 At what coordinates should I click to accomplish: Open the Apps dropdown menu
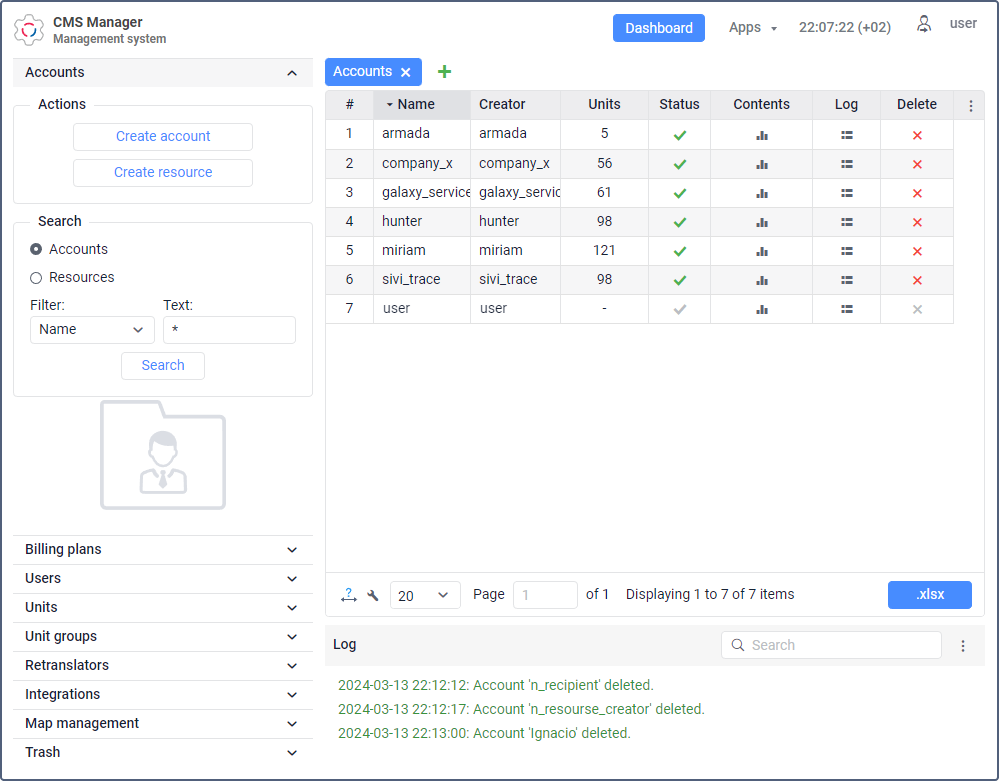tap(752, 27)
